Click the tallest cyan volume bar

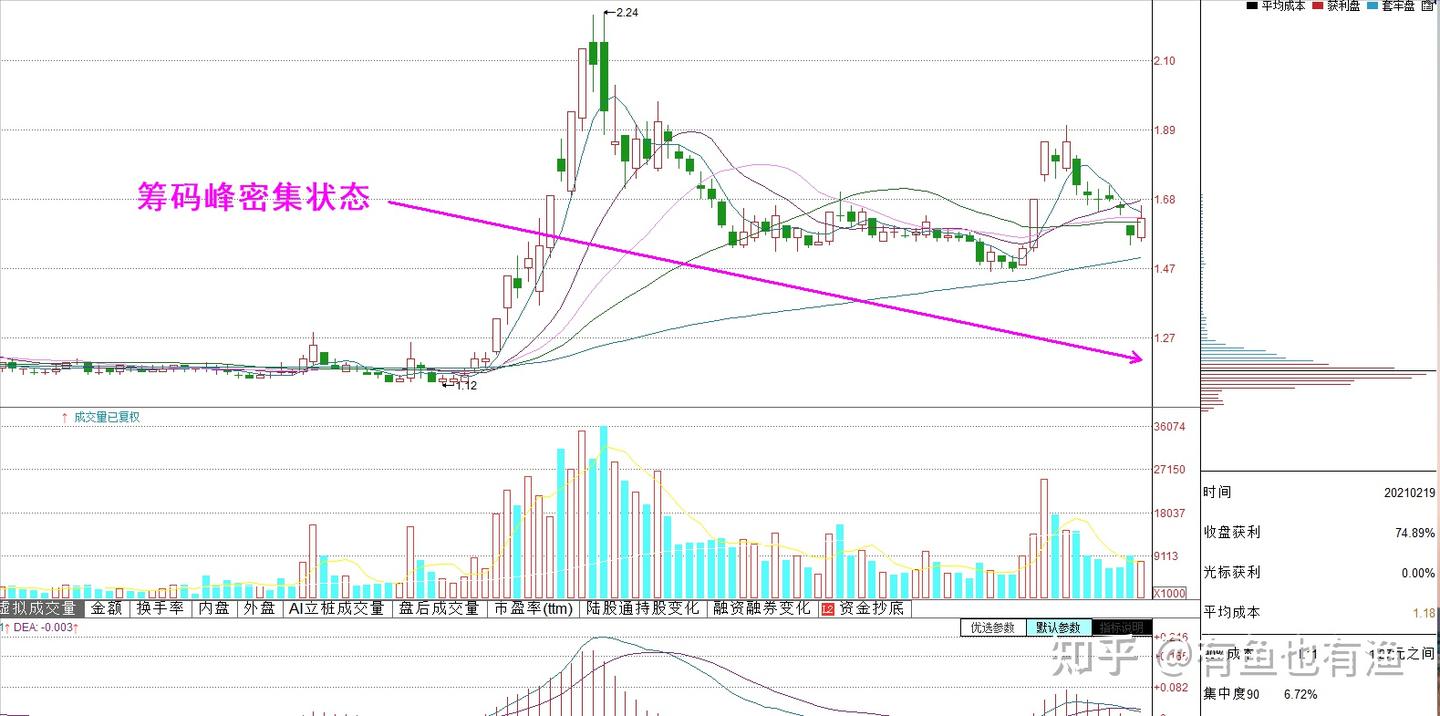[603, 512]
